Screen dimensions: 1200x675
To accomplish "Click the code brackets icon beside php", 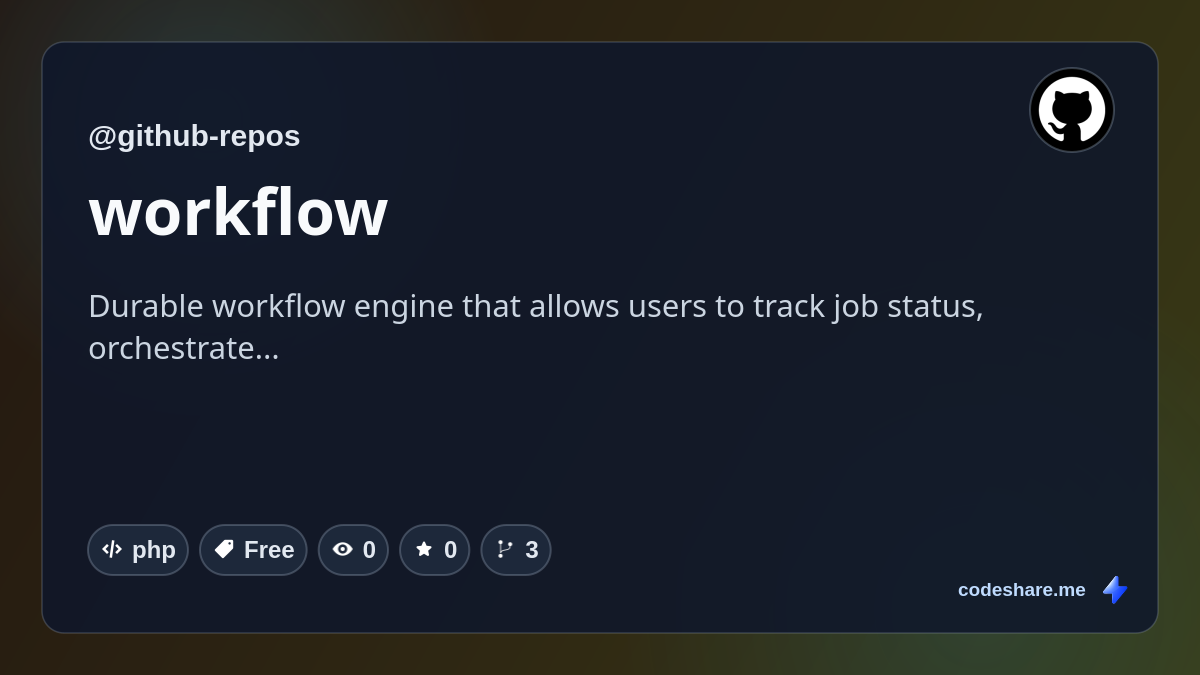I will point(112,549).
